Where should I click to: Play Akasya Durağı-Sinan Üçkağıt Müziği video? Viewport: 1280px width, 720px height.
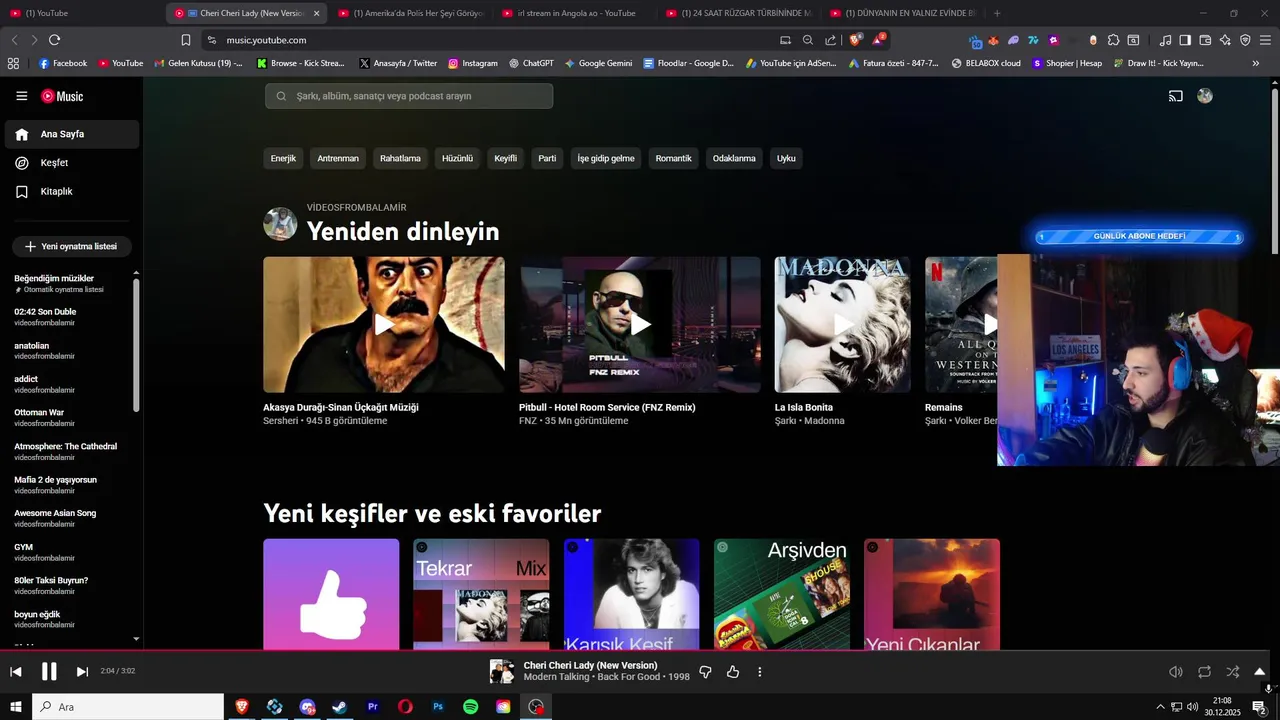click(384, 324)
